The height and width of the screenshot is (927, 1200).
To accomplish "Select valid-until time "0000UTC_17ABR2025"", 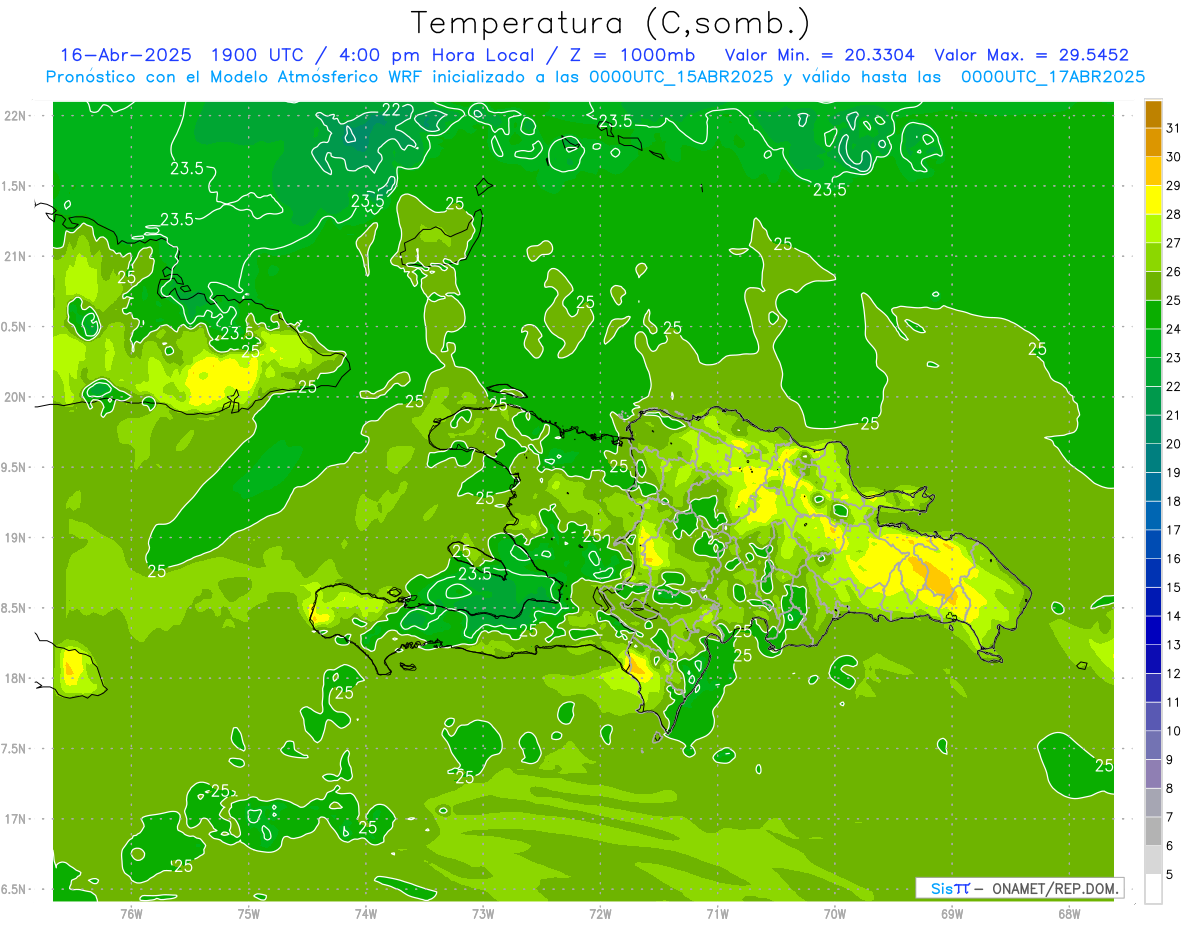I will tap(1053, 77).
